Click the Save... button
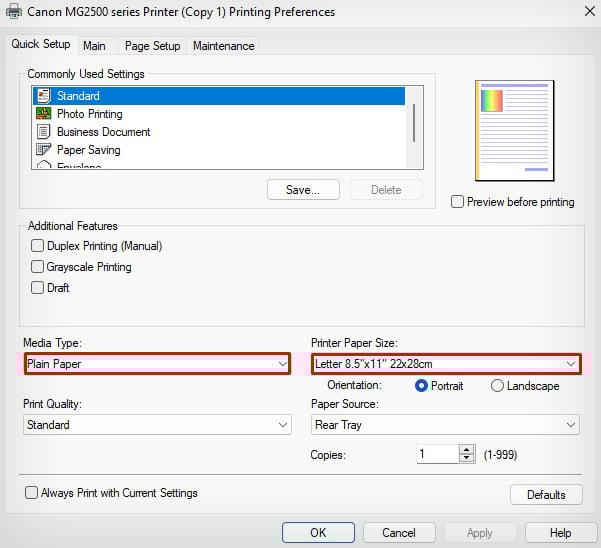The height and width of the screenshot is (548, 601). 303,190
